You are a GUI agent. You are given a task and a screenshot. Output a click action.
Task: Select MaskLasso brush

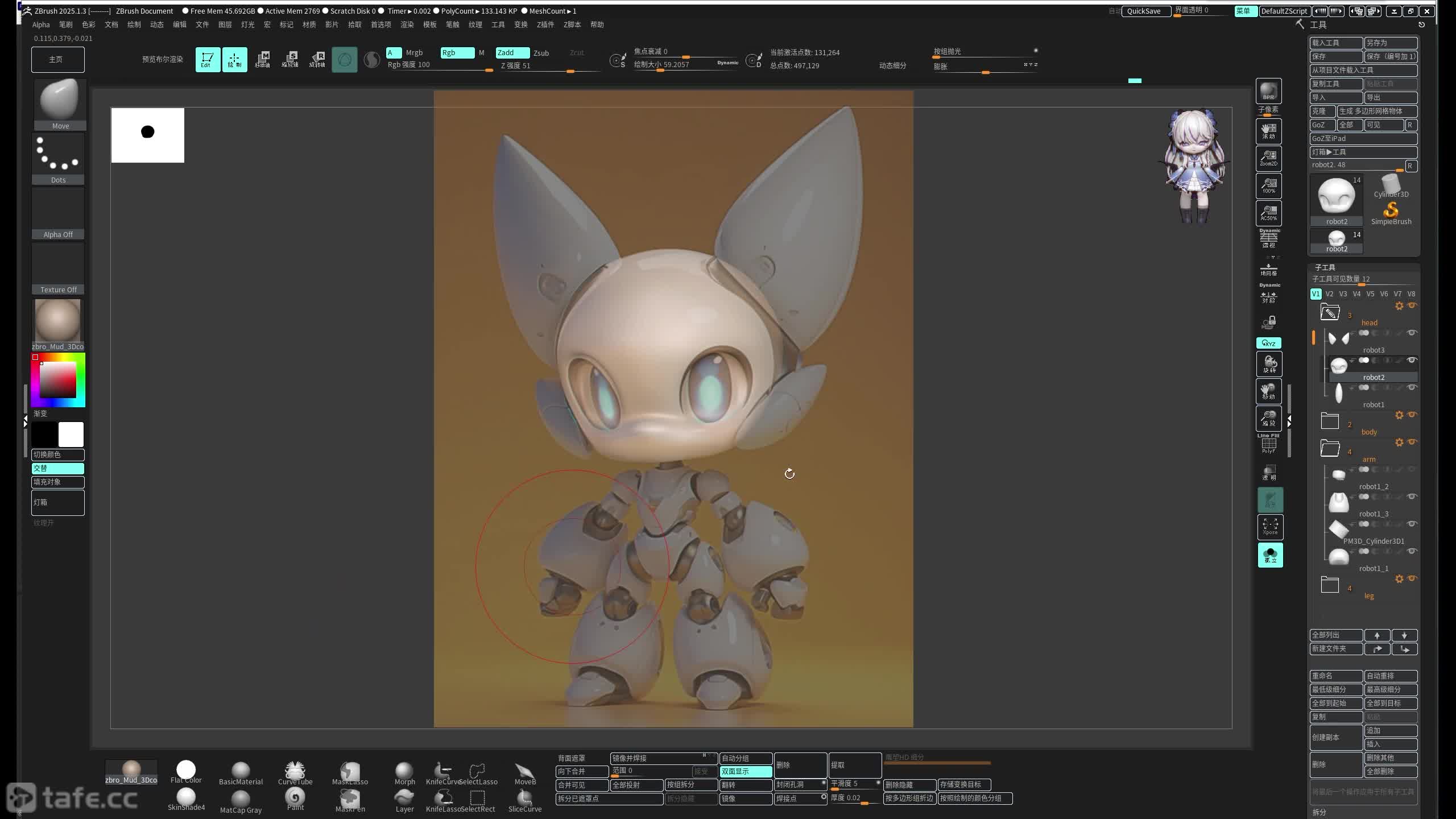(350, 773)
